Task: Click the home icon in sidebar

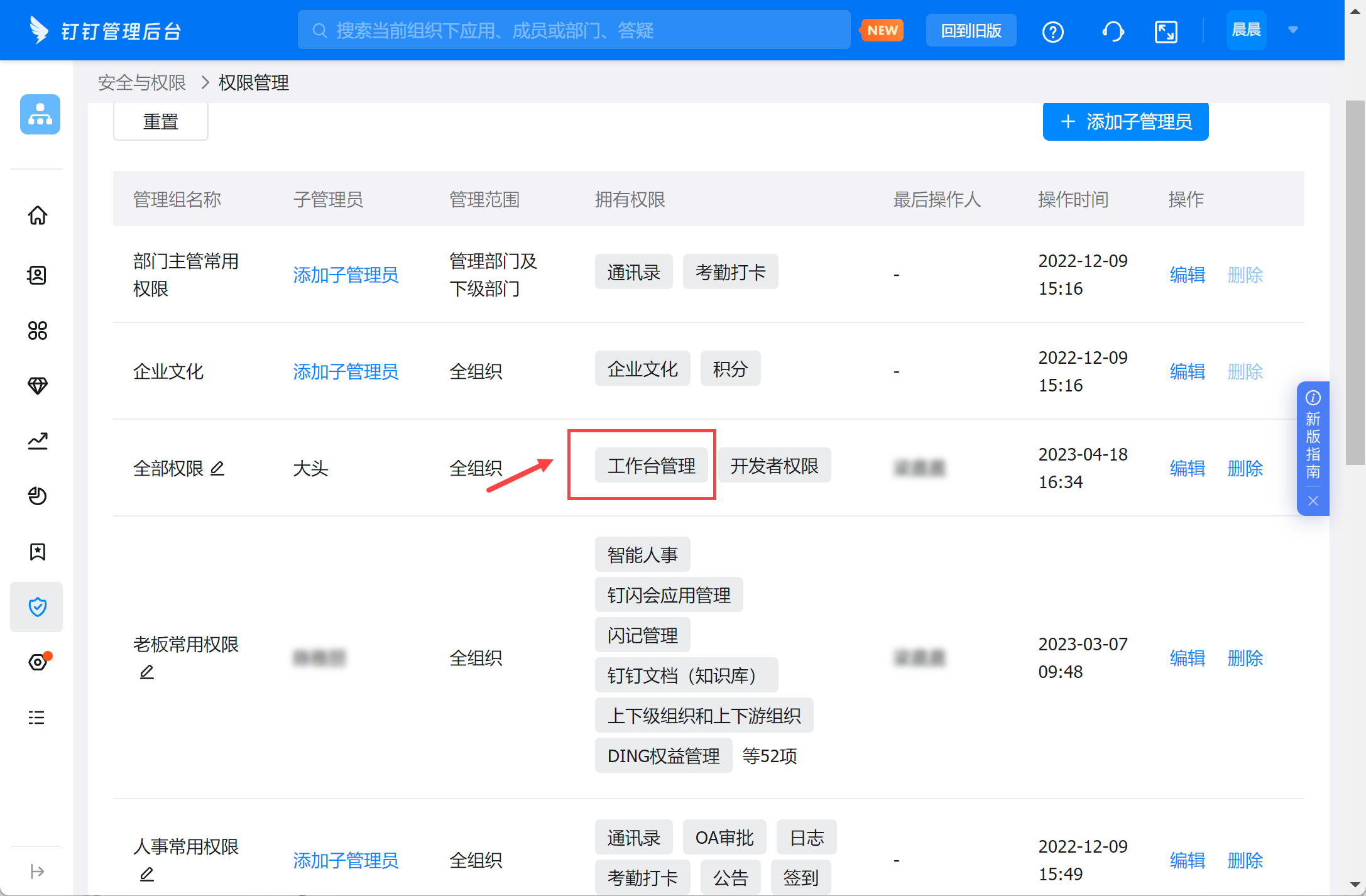Action: tap(38, 216)
